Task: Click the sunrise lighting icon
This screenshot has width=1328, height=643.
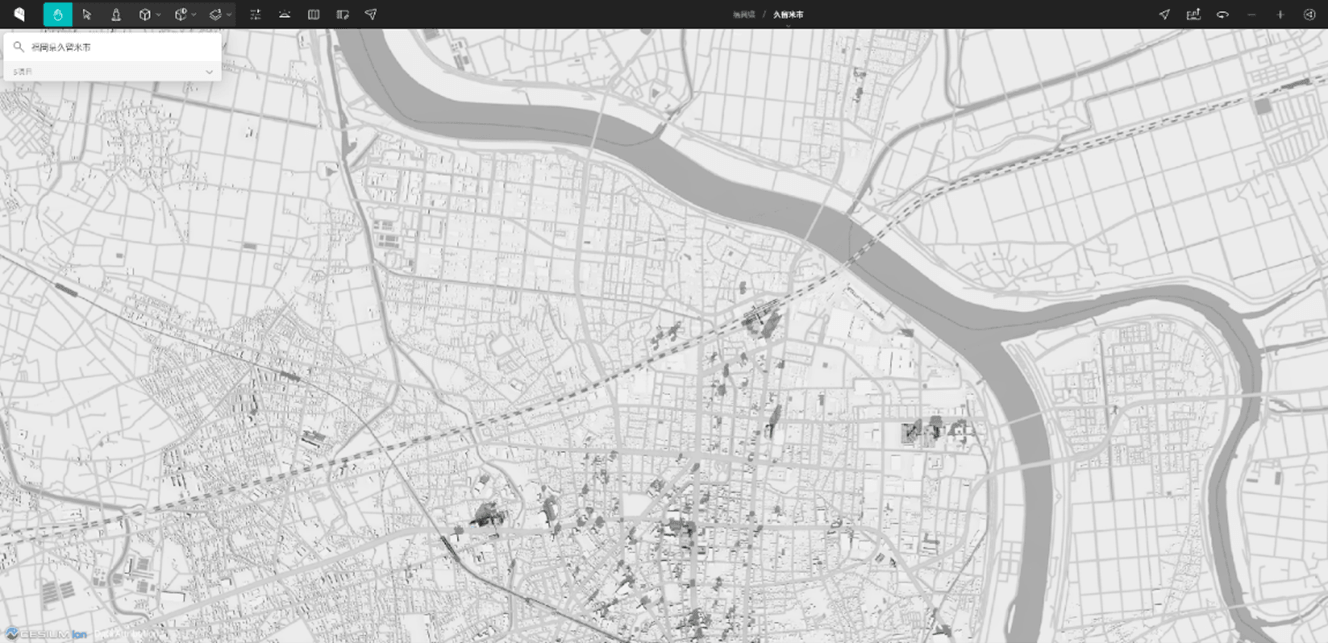Action: coord(285,15)
